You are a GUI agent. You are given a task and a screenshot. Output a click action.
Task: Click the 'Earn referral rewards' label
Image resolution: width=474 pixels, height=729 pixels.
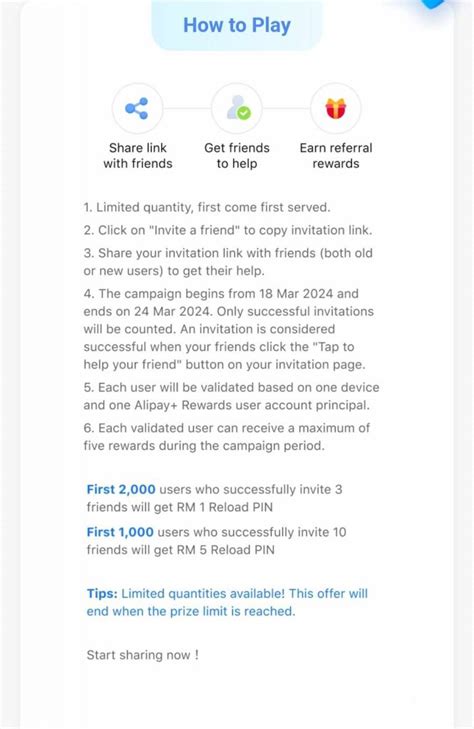(336, 156)
